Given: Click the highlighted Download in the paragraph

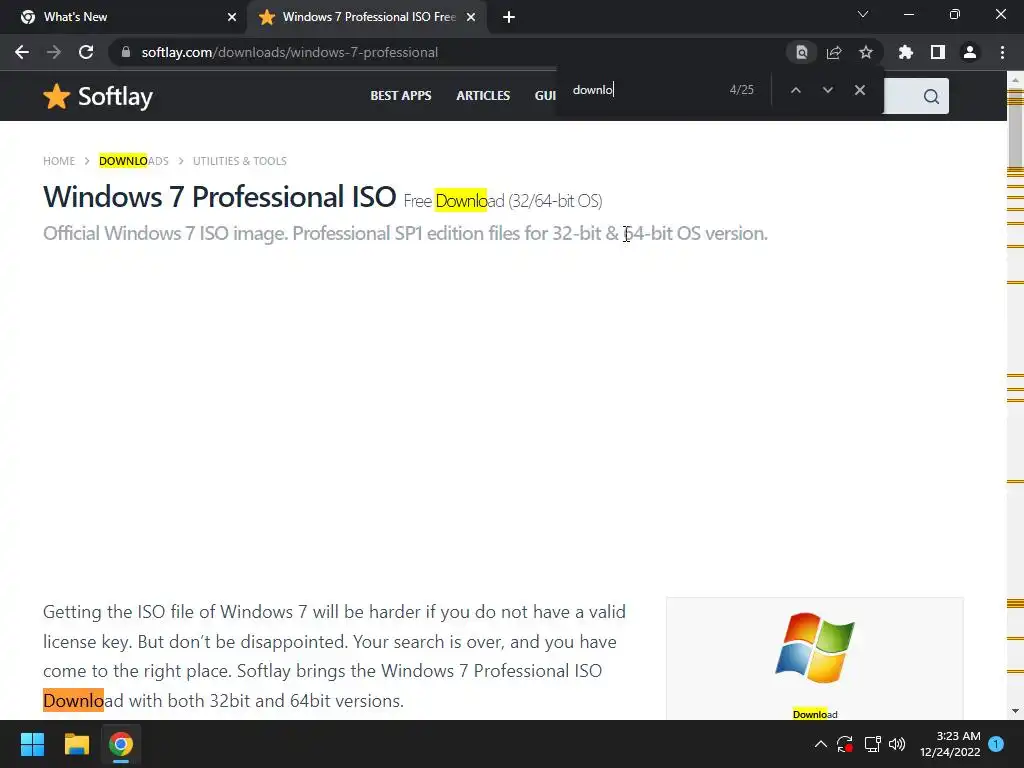Looking at the screenshot, I should coord(73,701).
